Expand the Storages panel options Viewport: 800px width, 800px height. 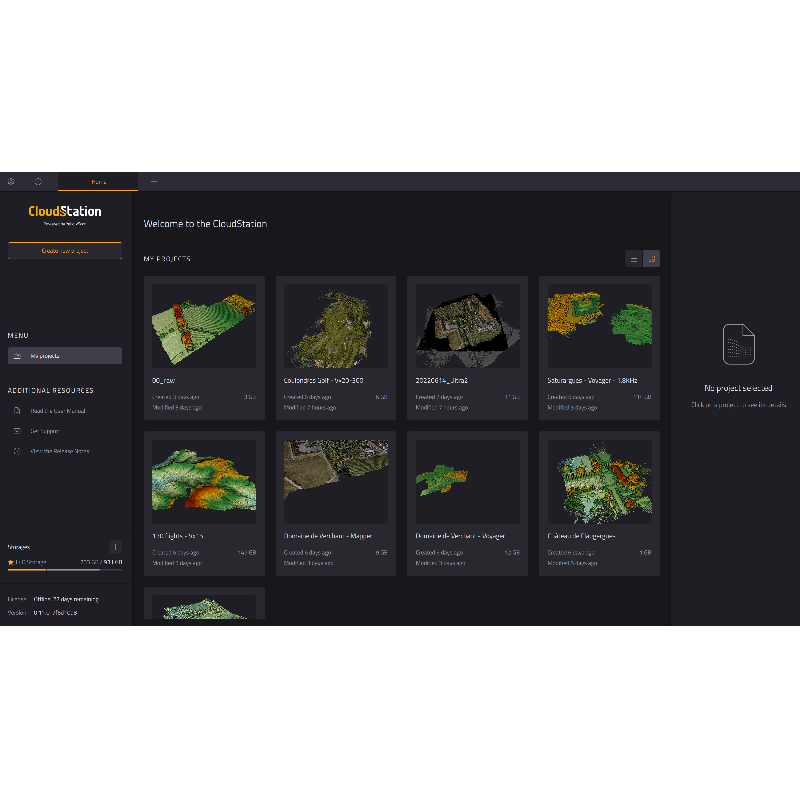click(115, 547)
